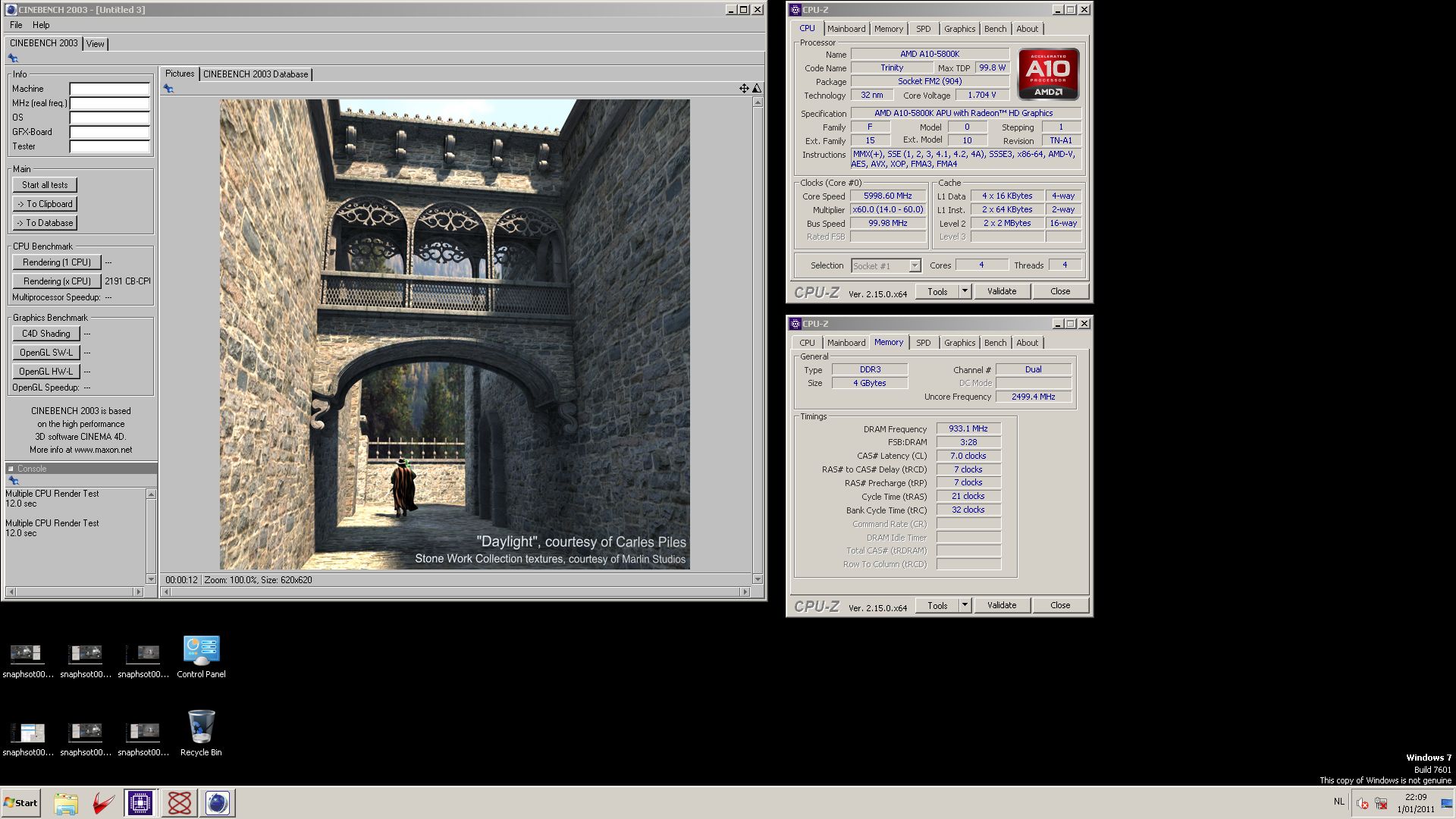Open SPD tab in upper CPU-Z window
The image size is (1456, 819).
923,29
